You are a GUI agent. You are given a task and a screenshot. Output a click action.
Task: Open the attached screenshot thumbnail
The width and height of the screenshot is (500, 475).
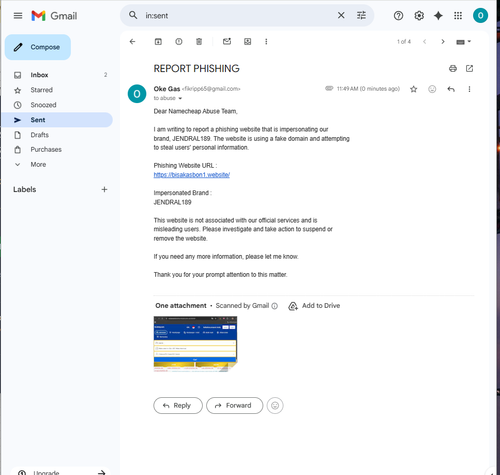195,344
